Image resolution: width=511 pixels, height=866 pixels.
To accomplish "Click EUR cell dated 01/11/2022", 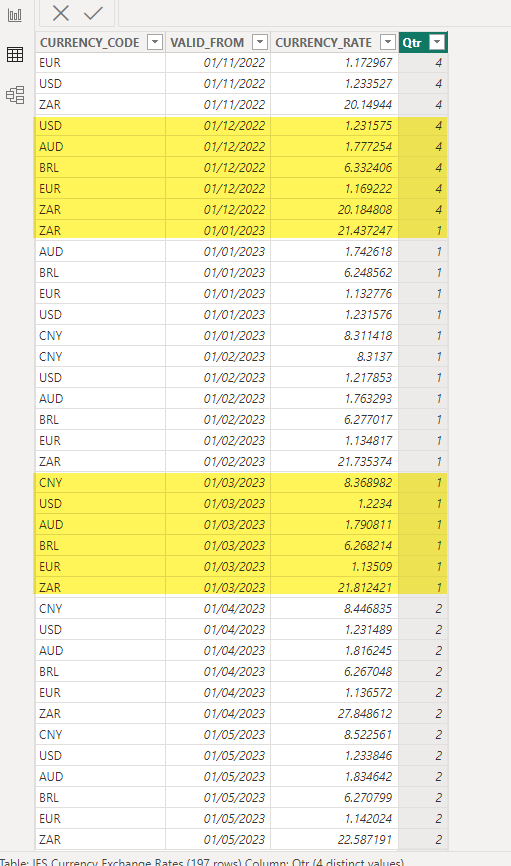I will click(101, 63).
